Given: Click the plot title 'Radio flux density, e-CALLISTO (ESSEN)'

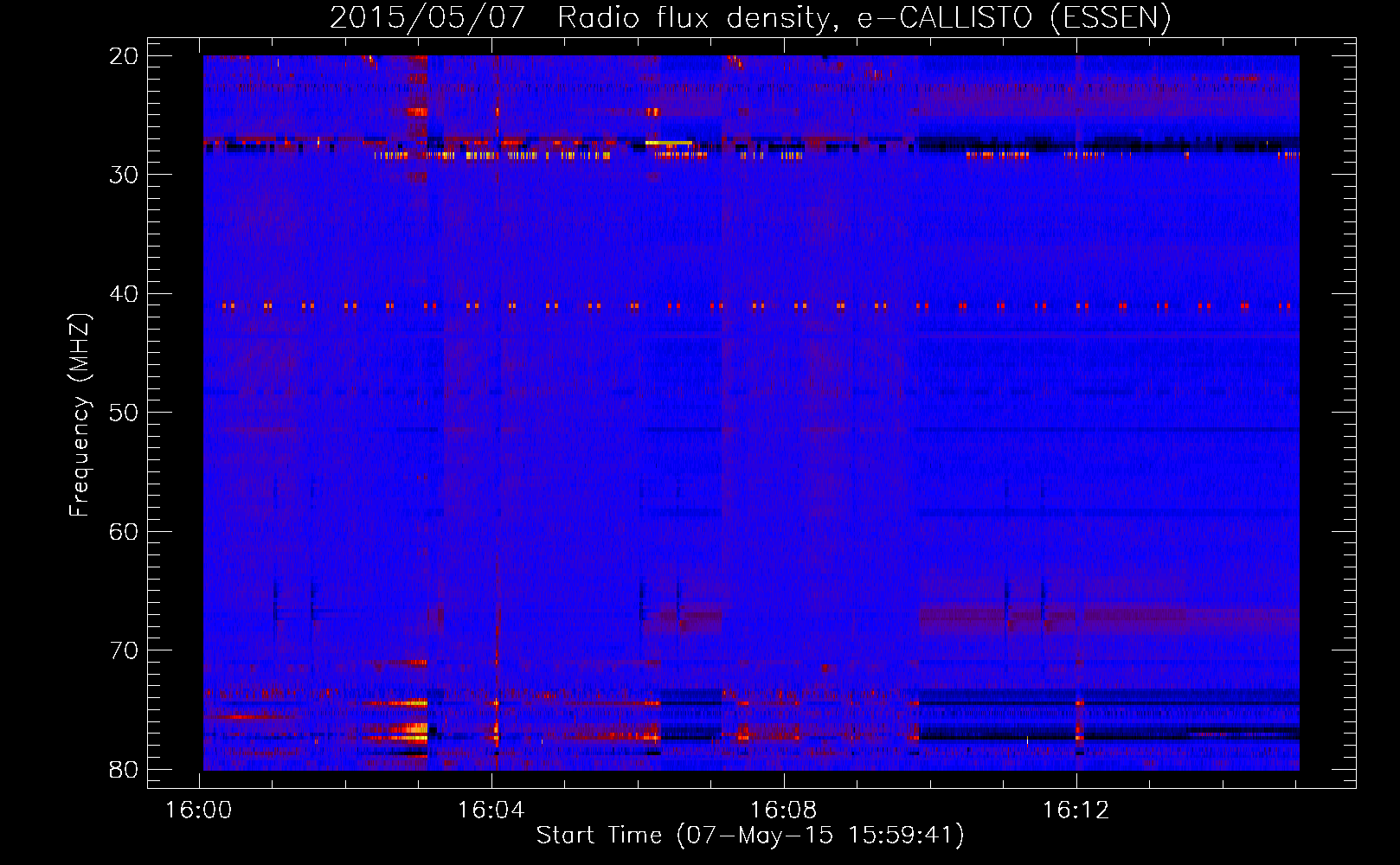Looking at the screenshot, I should pos(864,18).
